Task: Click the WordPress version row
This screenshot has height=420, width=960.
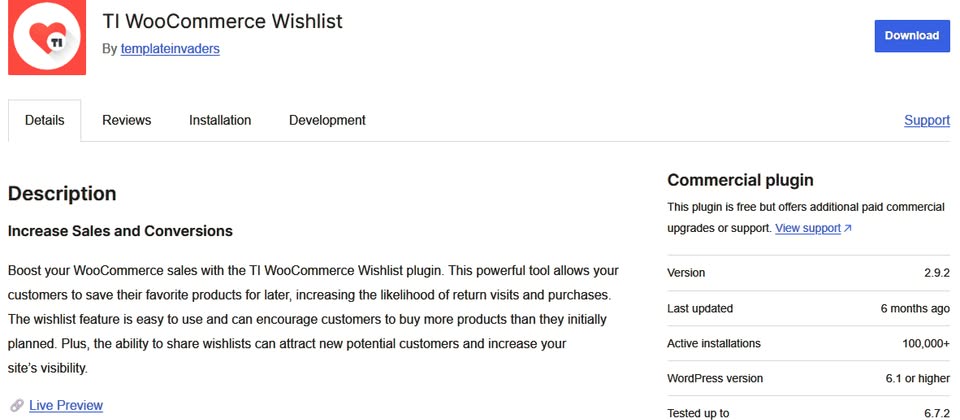Action: pos(809,378)
